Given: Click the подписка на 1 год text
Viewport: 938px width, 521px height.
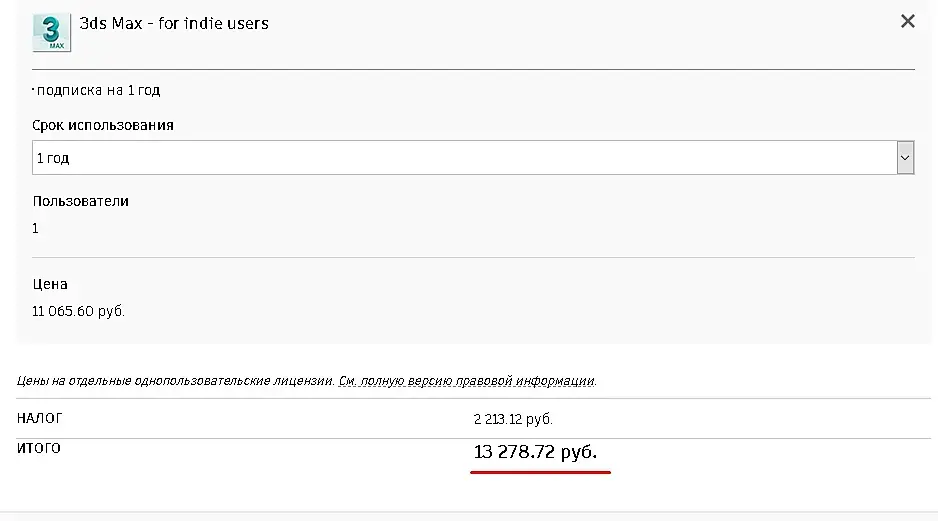Looking at the screenshot, I should point(98,90).
